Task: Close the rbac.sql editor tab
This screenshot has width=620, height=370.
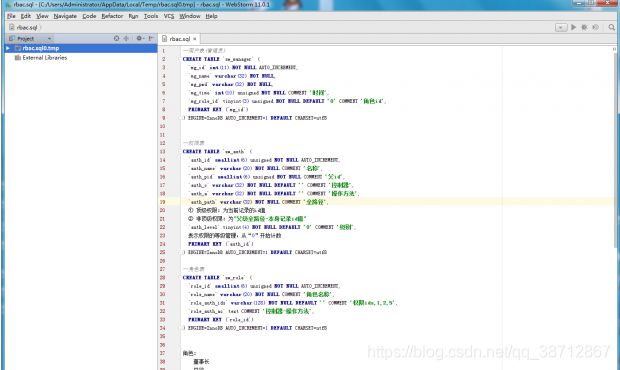Action: tap(195, 39)
